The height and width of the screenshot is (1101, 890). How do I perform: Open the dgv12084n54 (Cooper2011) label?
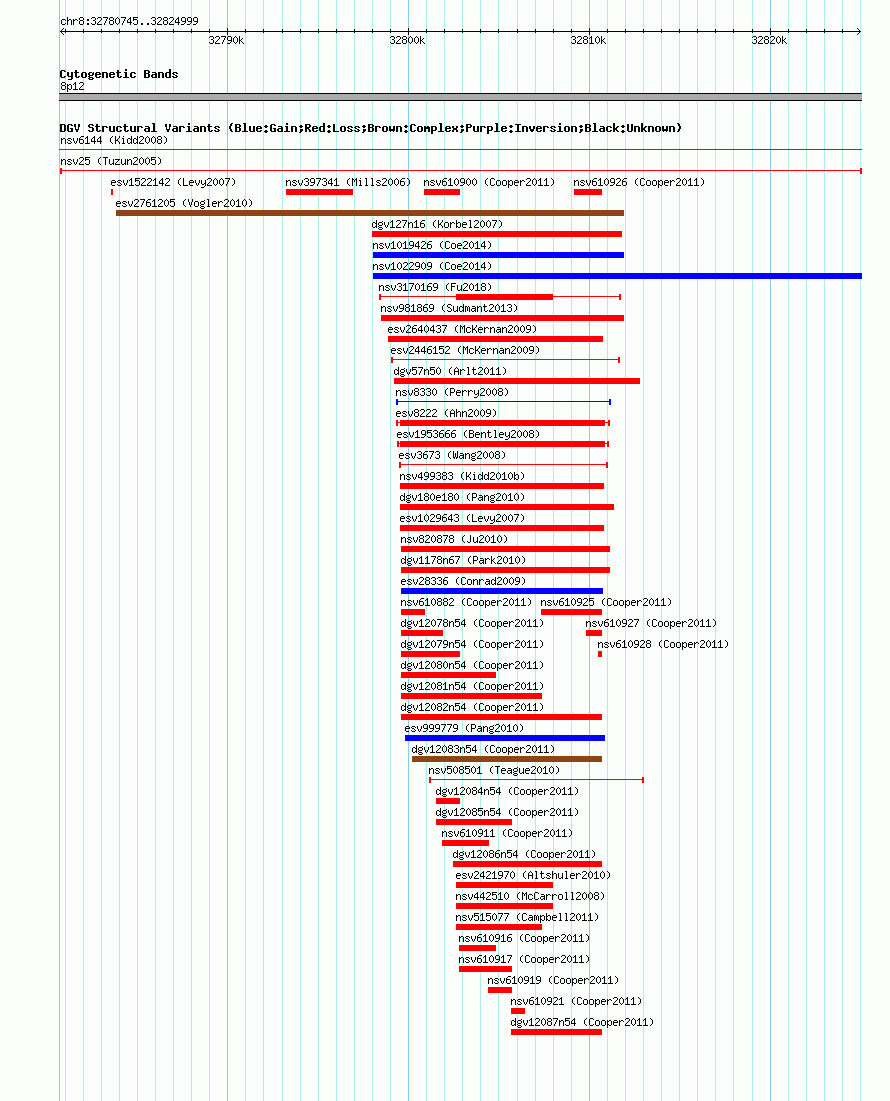pos(507,793)
